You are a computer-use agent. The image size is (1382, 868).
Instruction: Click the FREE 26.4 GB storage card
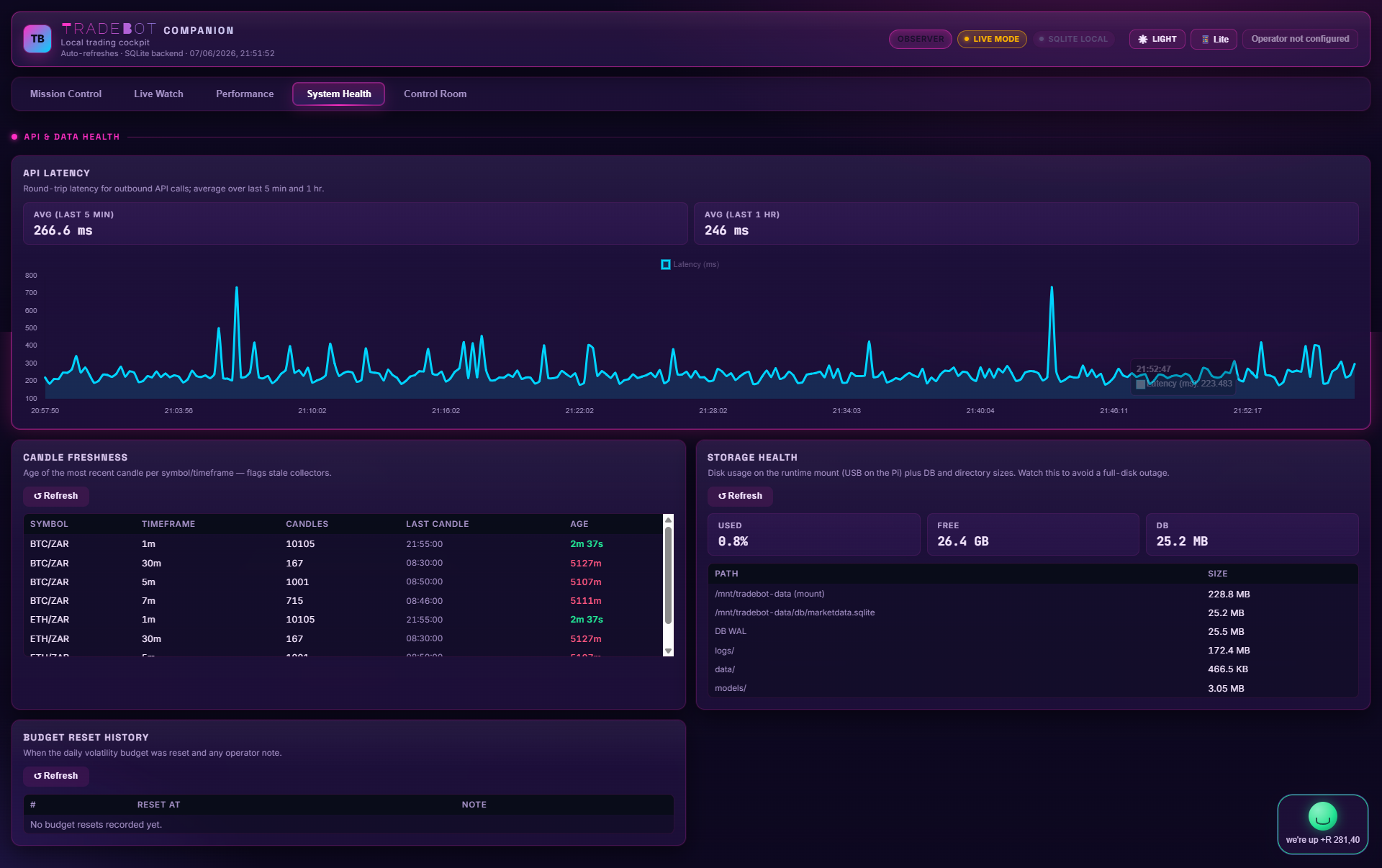coord(1033,534)
